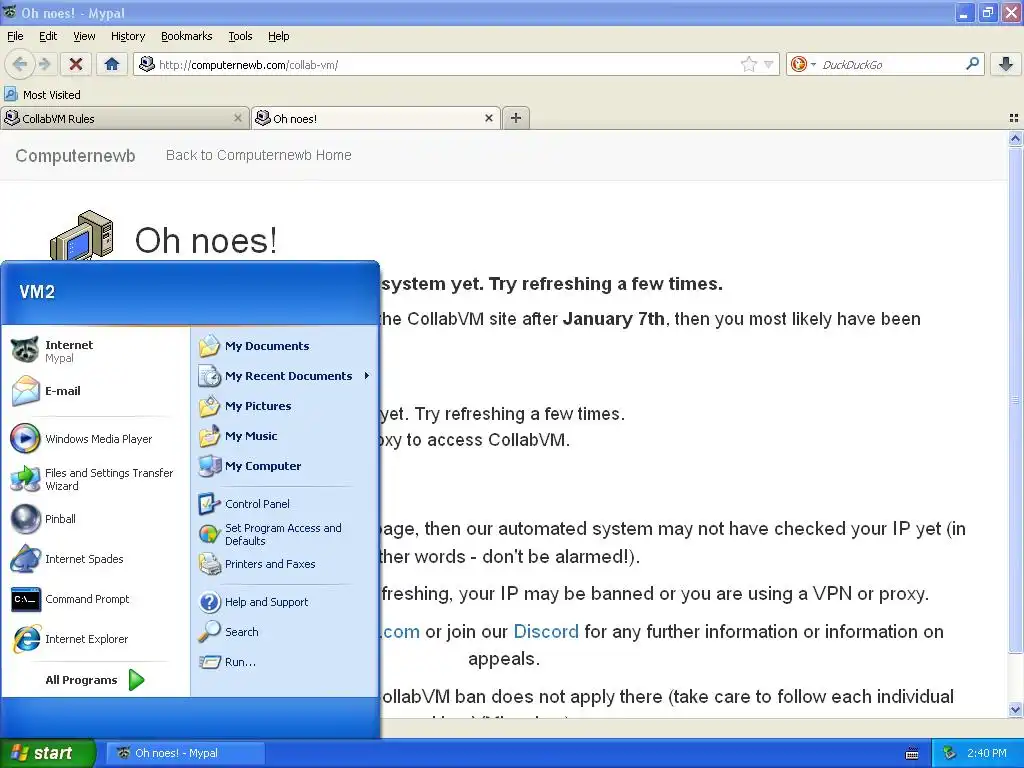
Task: Click the vertical scrollbar thumb
Action: (1015, 400)
